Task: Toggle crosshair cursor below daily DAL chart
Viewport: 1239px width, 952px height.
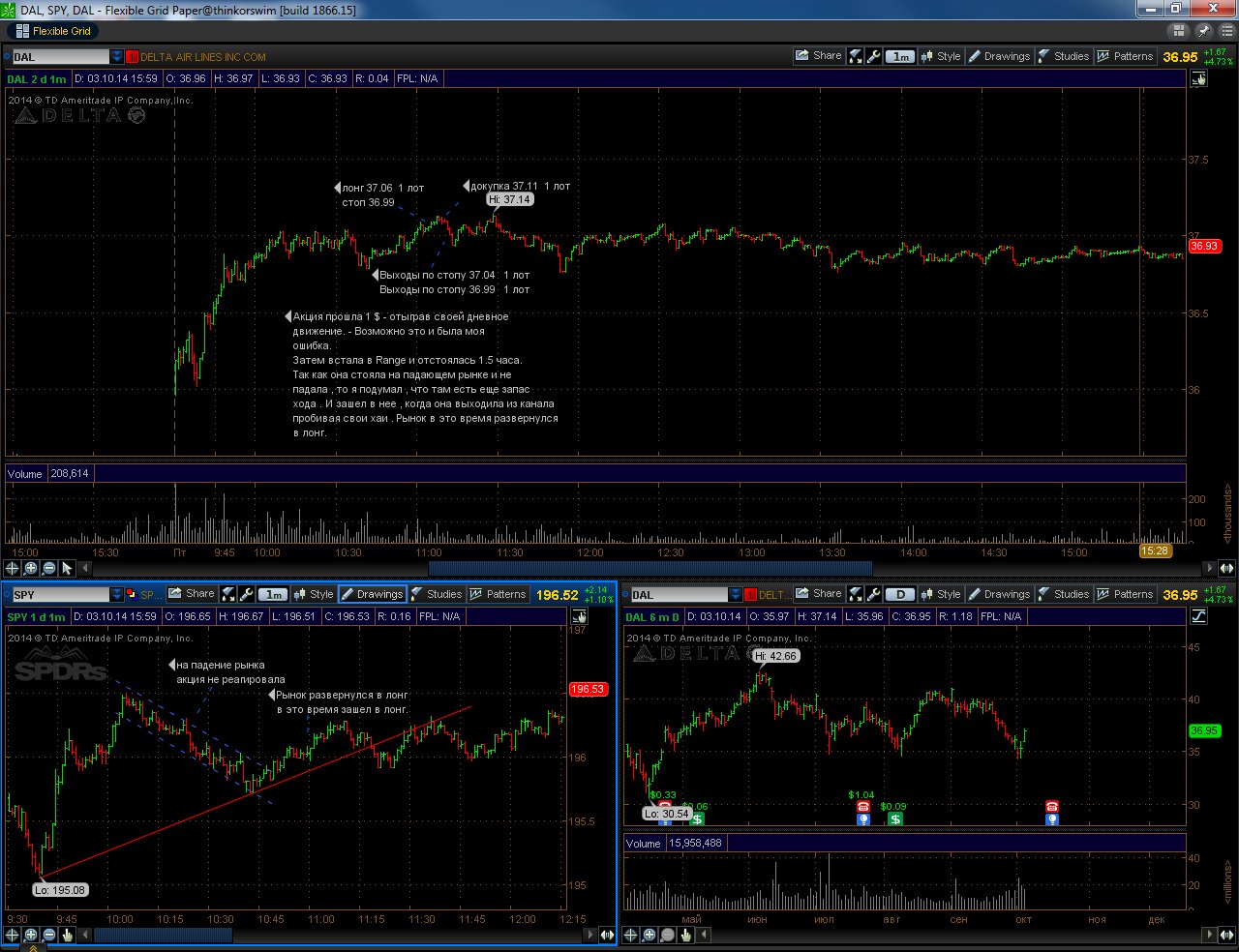Action: point(631,935)
